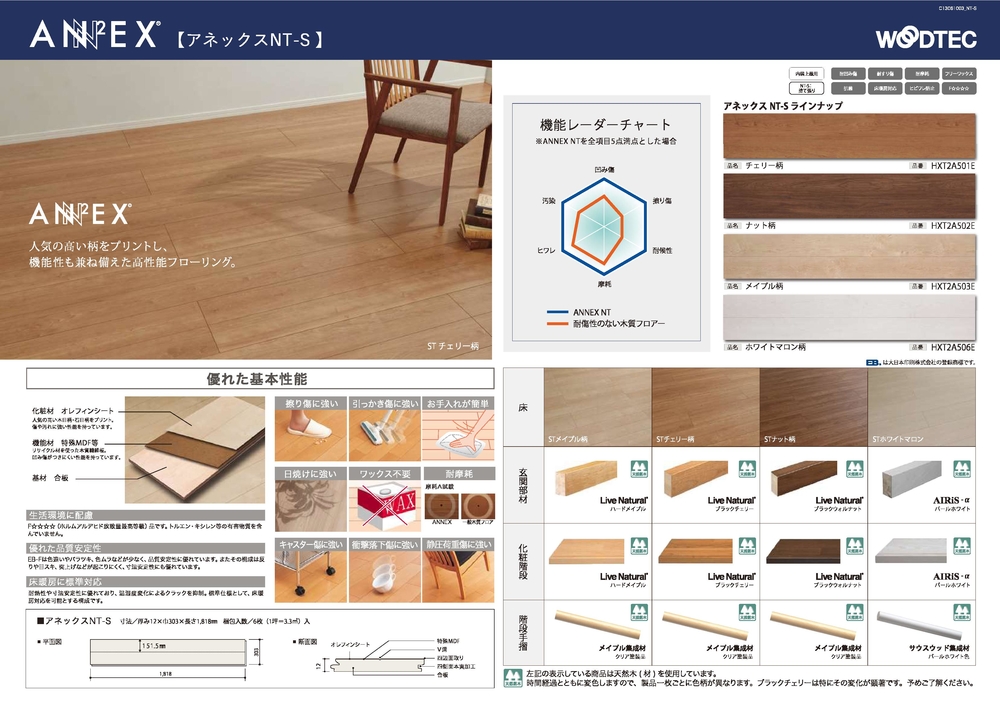Click the 静圧荷重傷に強い chair image
Image resolution: width=1000 pixels, height=707 pixels.
pos(459,576)
